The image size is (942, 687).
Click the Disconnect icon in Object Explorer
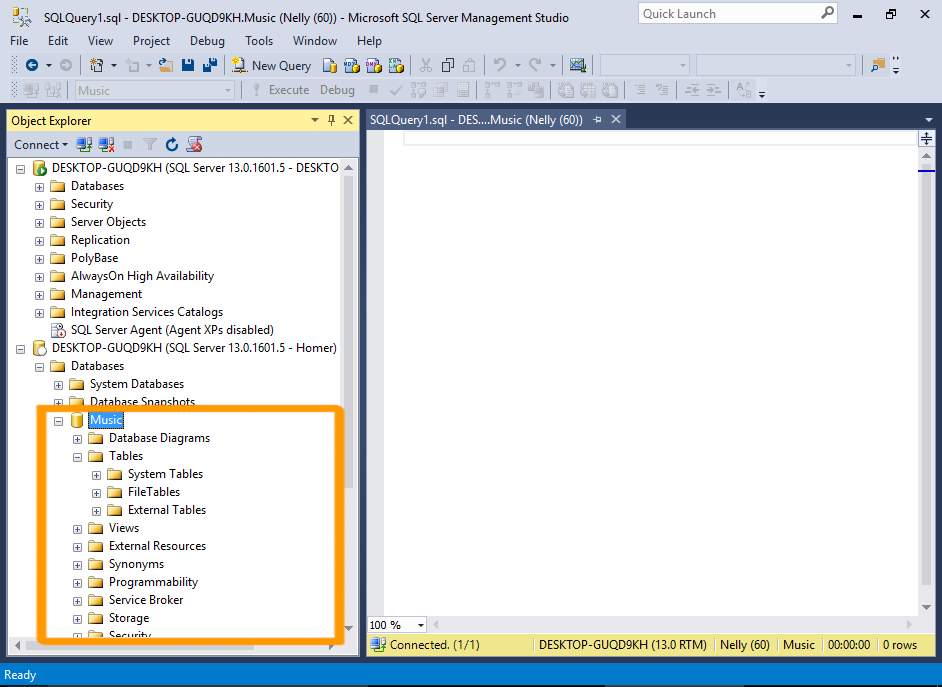pyautogui.click(x=106, y=145)
